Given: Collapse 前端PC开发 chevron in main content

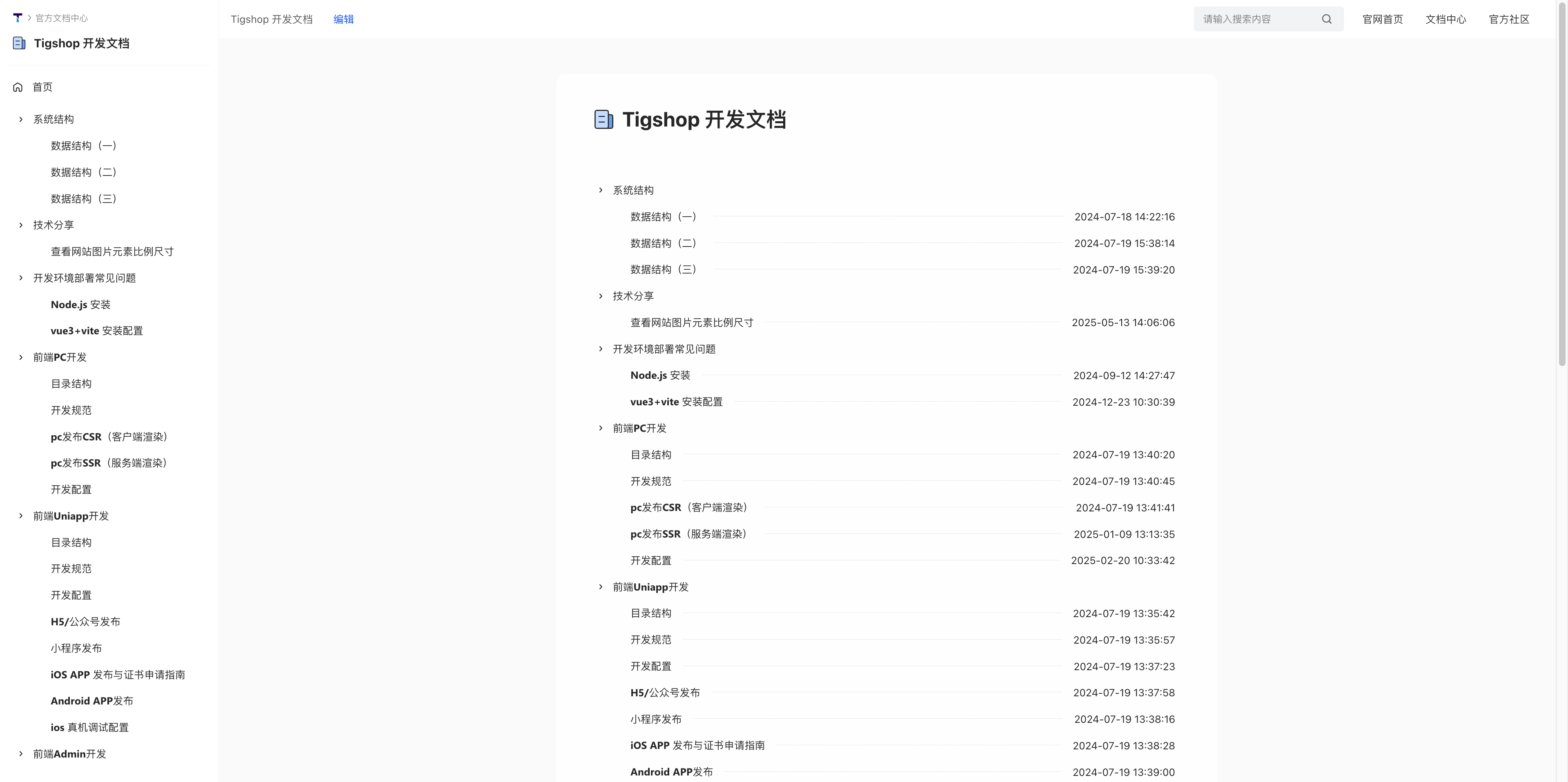Looking at the screenshot, I should (601, 429).
